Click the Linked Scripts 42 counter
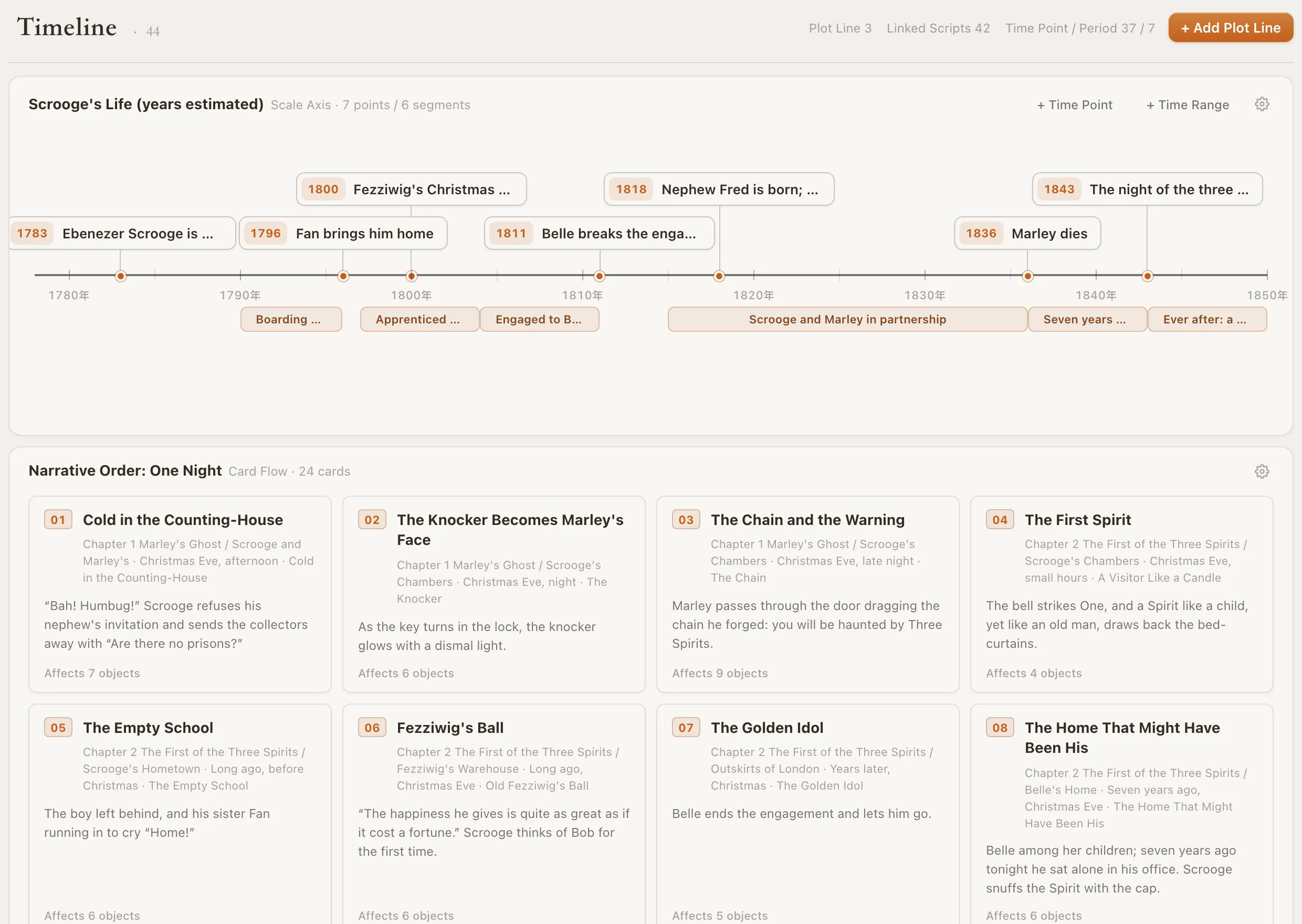Viewport: 1302px width, 924px height. 938,28
